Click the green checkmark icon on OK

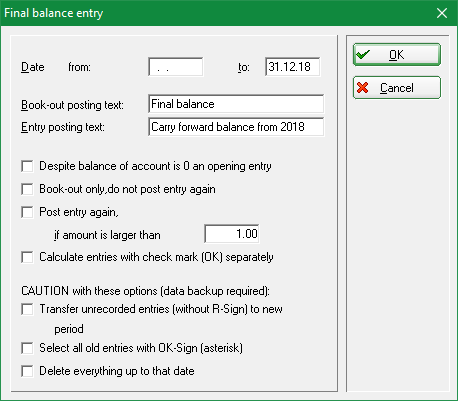point(363,54)
